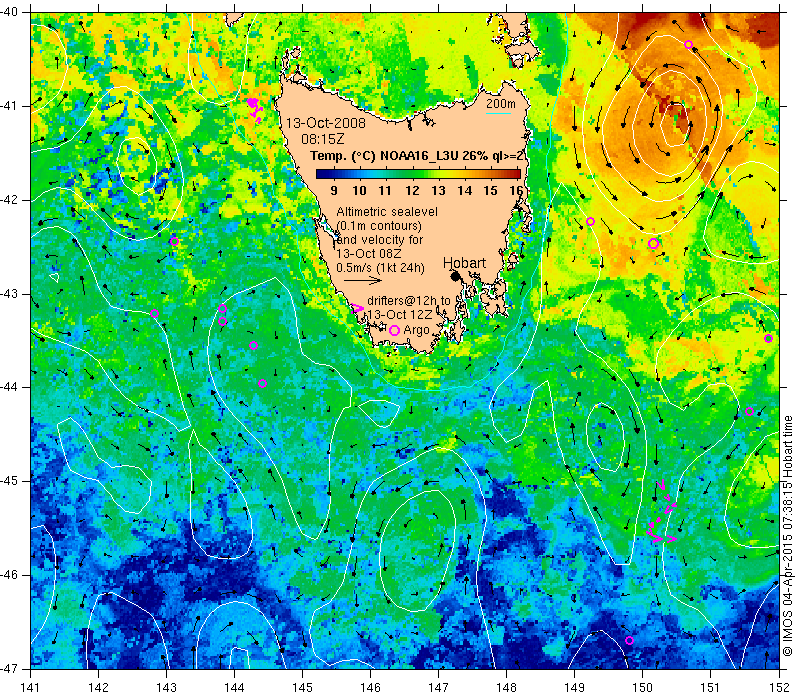800x700 pixels.
Task: Click the 'Altimetric sealevel' caption
Action: pos(387,211)
